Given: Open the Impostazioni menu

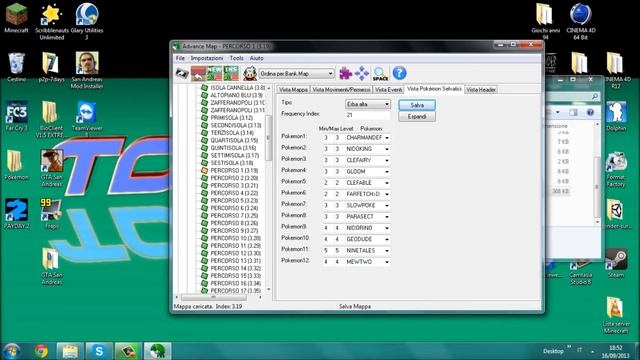Looking at the screenshot, I should pos(207,58).
